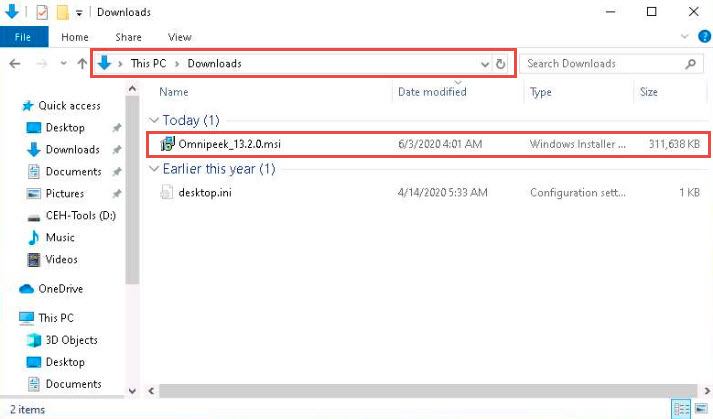Open the Customize Quick Access Toolbar dropdown
Screen dimensions: 713x419
(x=79, y=13)
